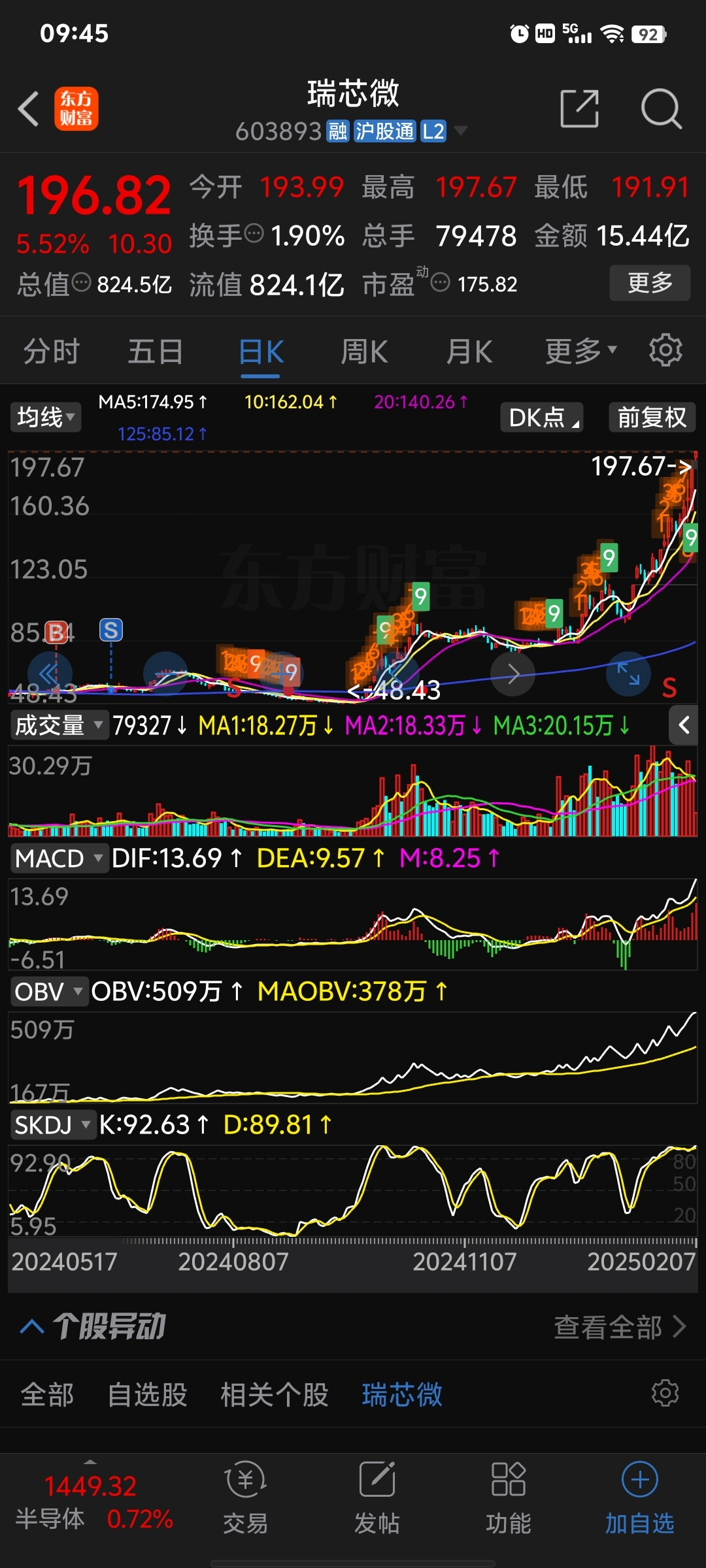Switch to 分时 tab
Image resolution: width=706 pixels, height=1568 pixels.
point(51,351)
